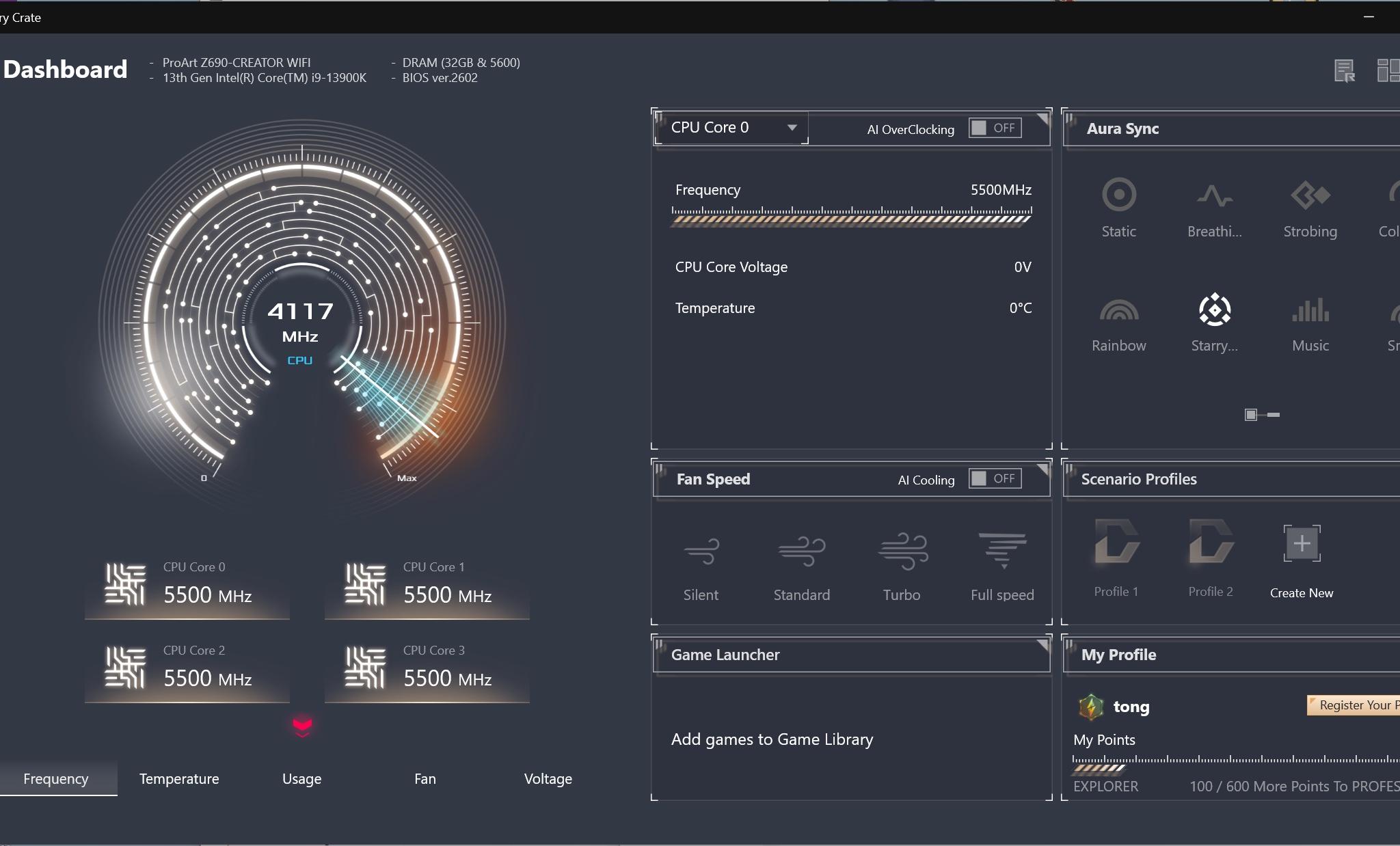The image size is (1400, 846).
Task: Click the tong profile avatar
Action: tap(1091, 707)
